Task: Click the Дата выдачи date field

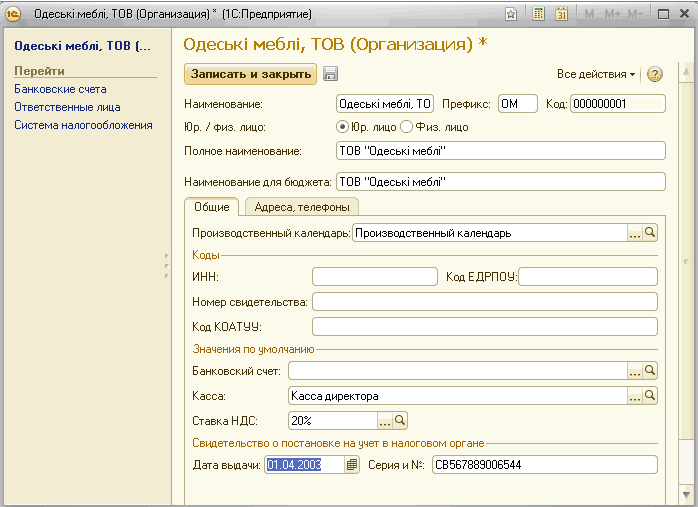Action: pyautogui.click(x=304, y=465)
